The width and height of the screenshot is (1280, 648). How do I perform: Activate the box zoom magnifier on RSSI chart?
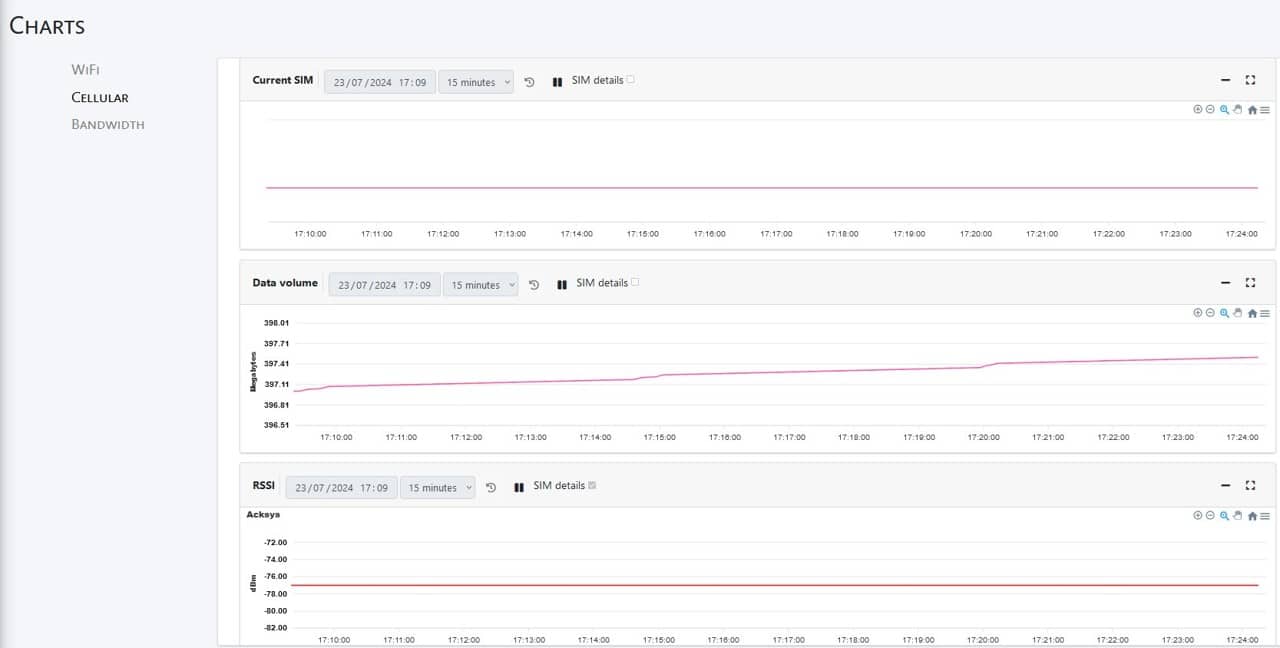tap(1224, 515)
